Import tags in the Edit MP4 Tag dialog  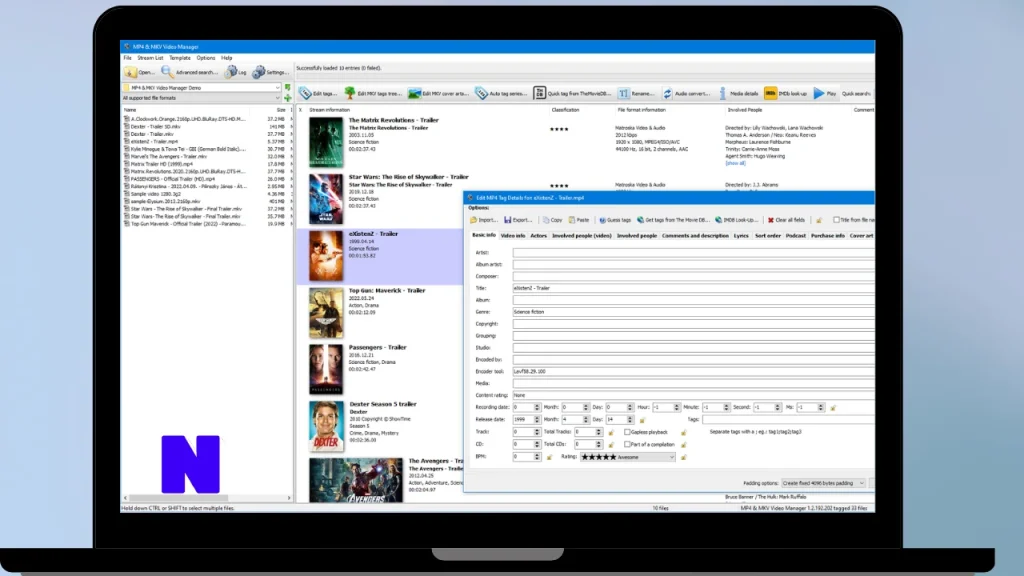click(484, 220)
